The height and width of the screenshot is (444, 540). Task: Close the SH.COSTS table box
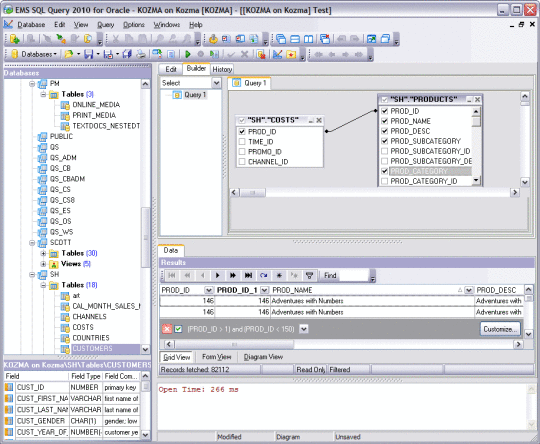click(319, 120)
